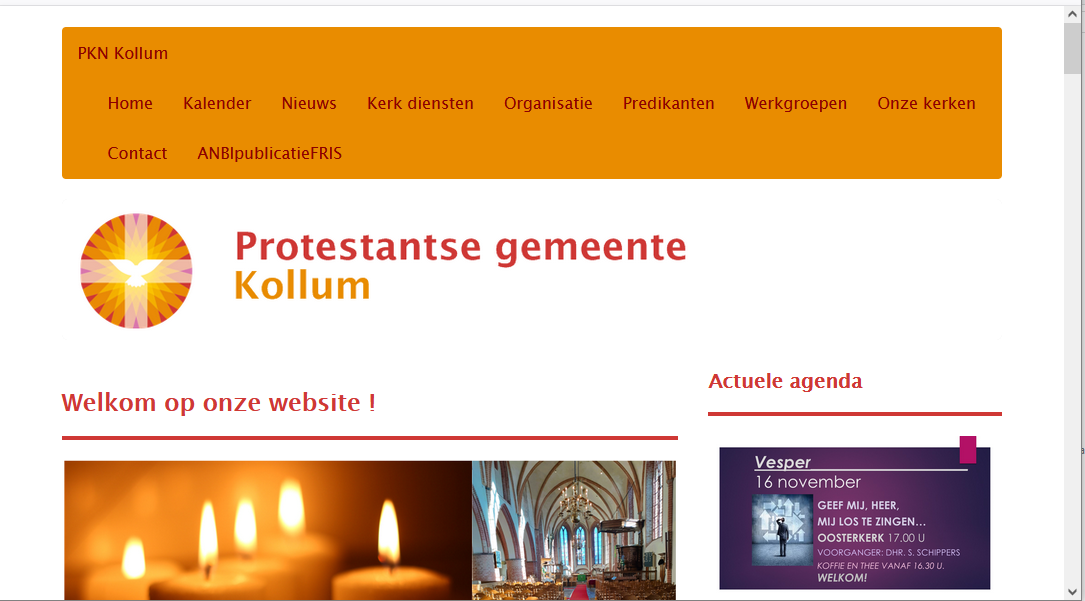Click the dove sunburst church logo

[136, 271]
